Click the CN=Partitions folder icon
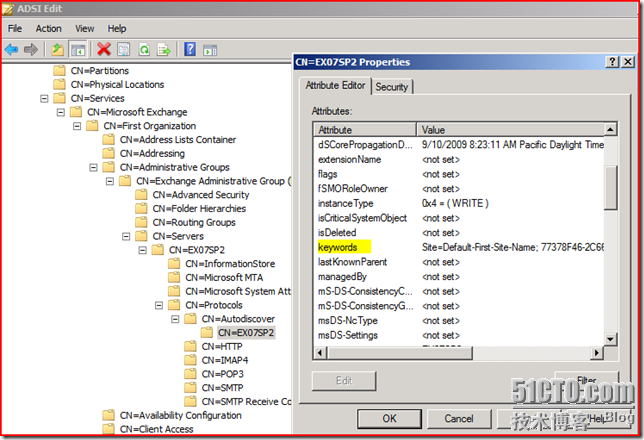 tap(60, 71)
